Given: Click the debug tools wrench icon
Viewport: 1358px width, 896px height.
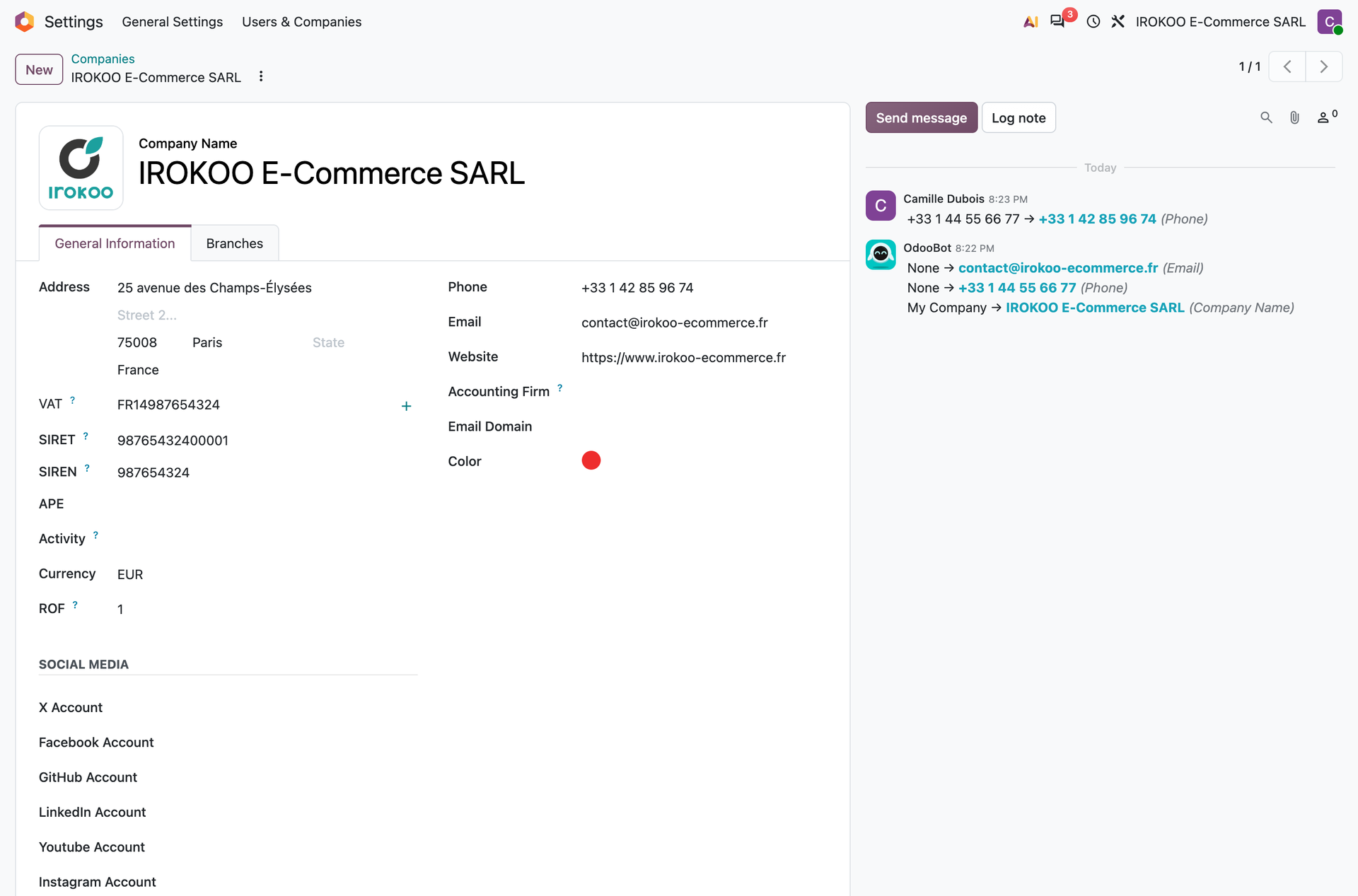Looking at the screenshot, I should pos(1118,22).
